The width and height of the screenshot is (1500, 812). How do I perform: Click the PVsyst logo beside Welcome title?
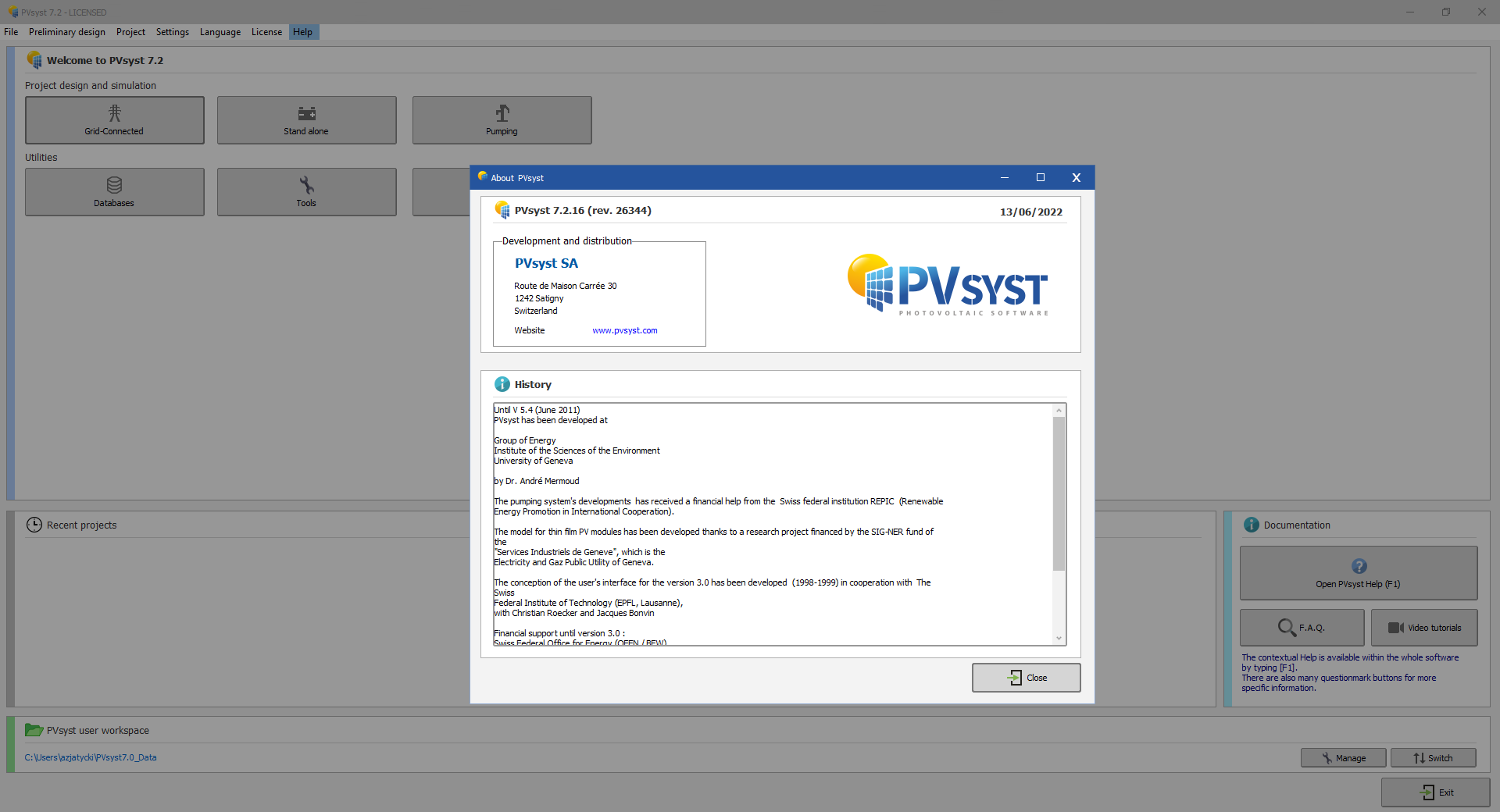pyautogui.click(x=34, y=59)
